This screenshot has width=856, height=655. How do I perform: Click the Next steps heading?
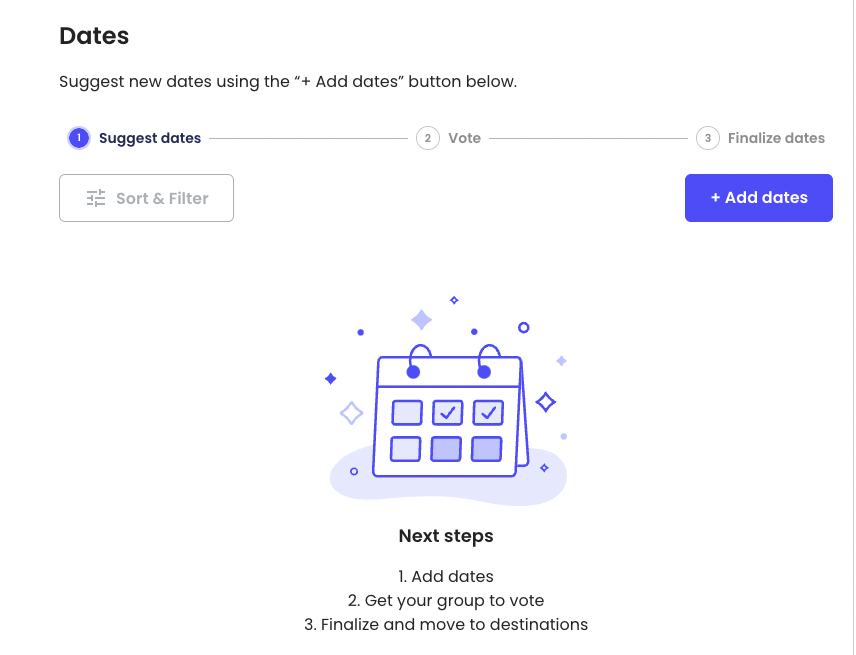[445, 536]
